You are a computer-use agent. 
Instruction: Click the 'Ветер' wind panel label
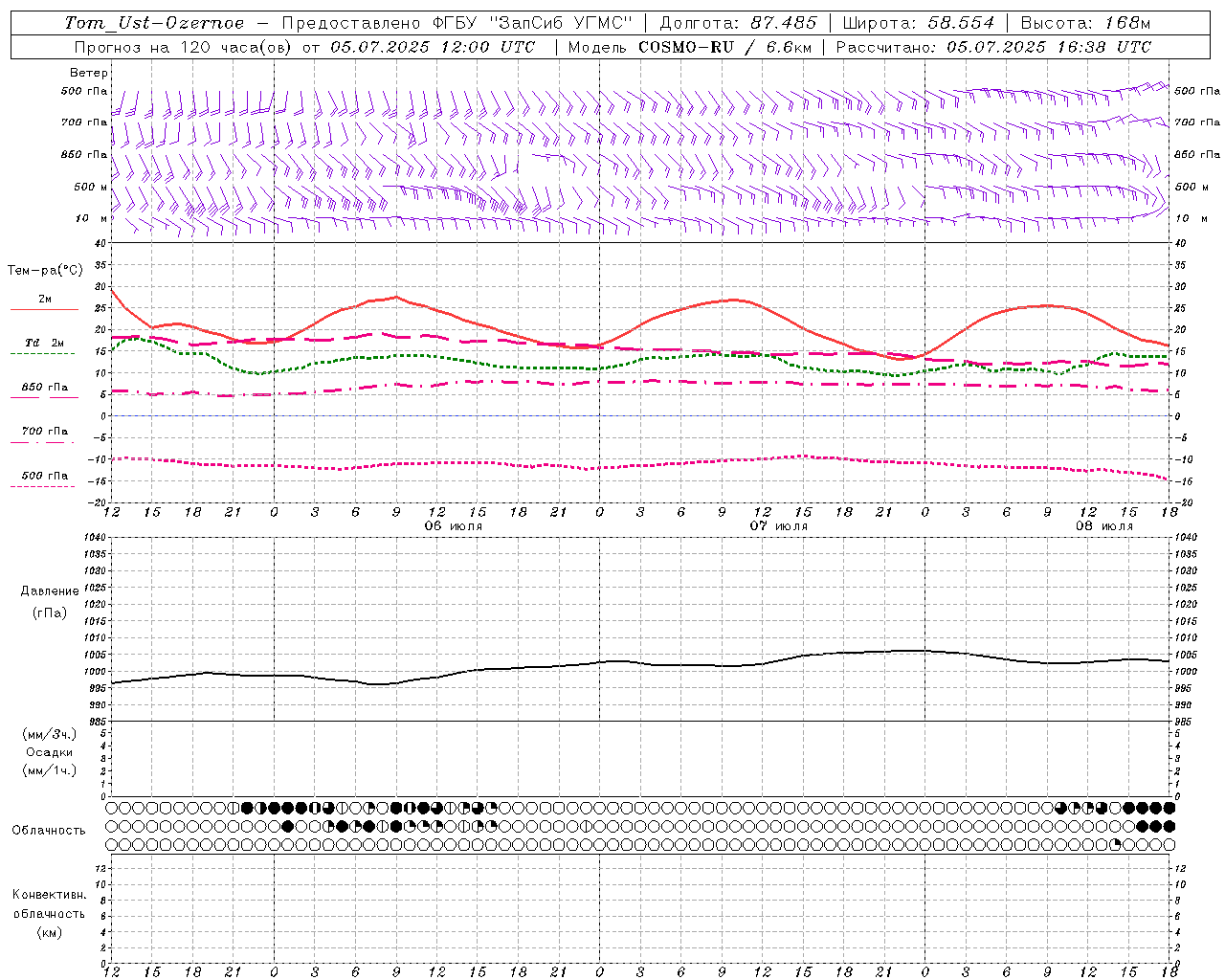(x=89, y=73)
